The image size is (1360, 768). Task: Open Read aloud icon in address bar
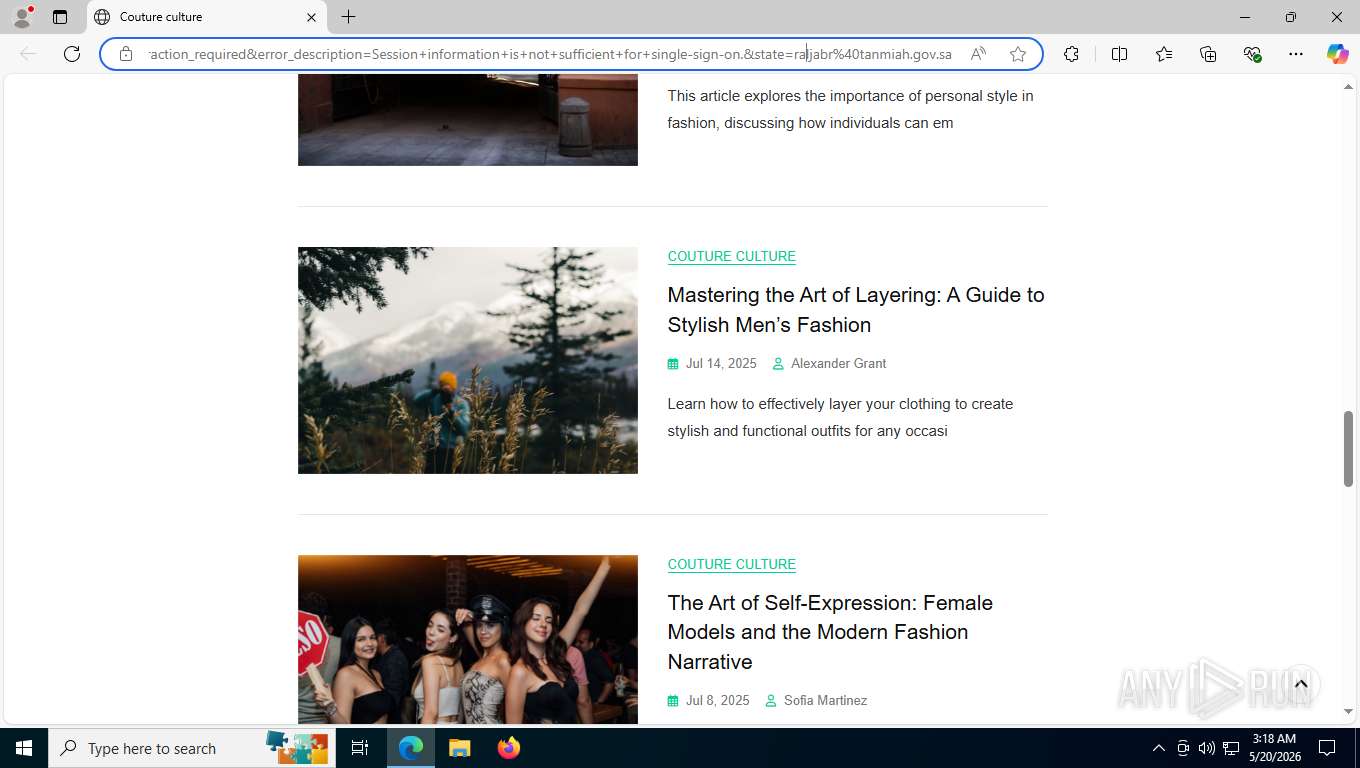(978, 54)
